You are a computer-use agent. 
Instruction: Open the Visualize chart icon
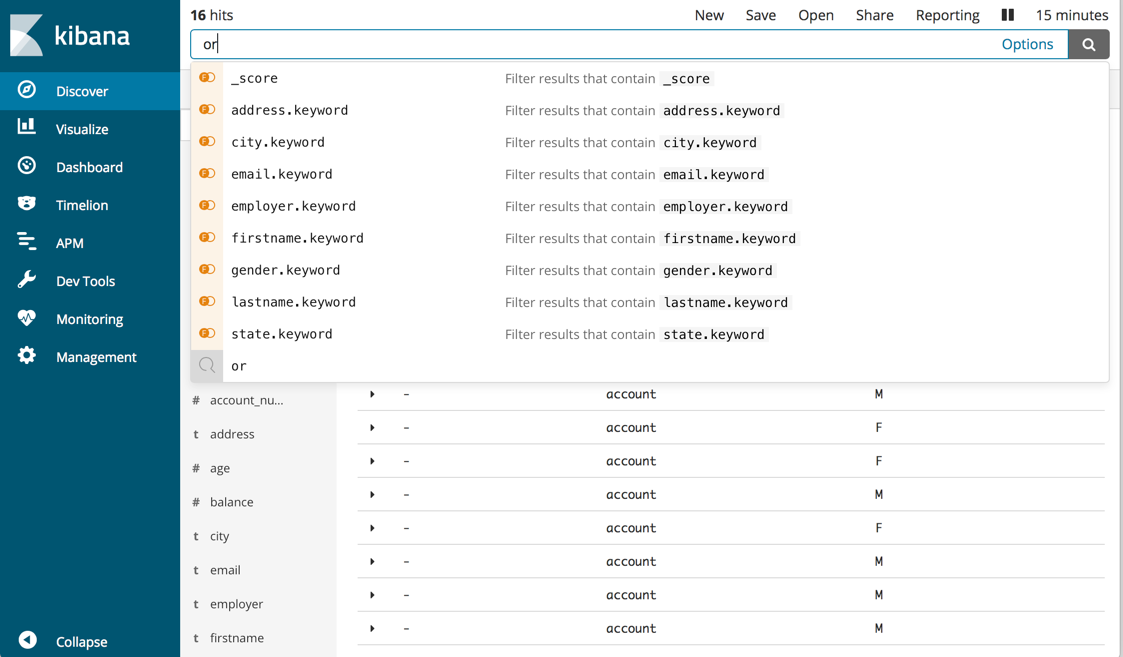27,127
